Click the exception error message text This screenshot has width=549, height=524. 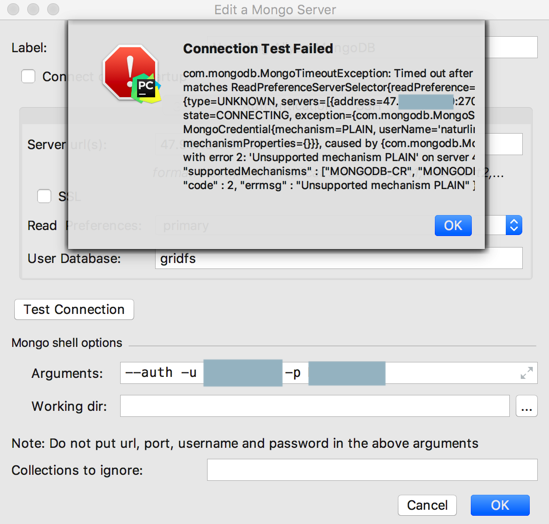pyautogui.click(x=329, y=129)
